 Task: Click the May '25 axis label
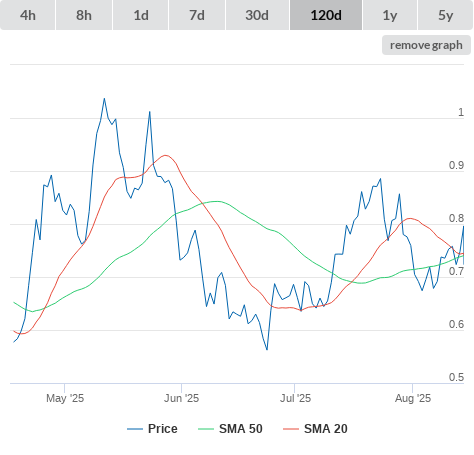(x=65, y=398)
